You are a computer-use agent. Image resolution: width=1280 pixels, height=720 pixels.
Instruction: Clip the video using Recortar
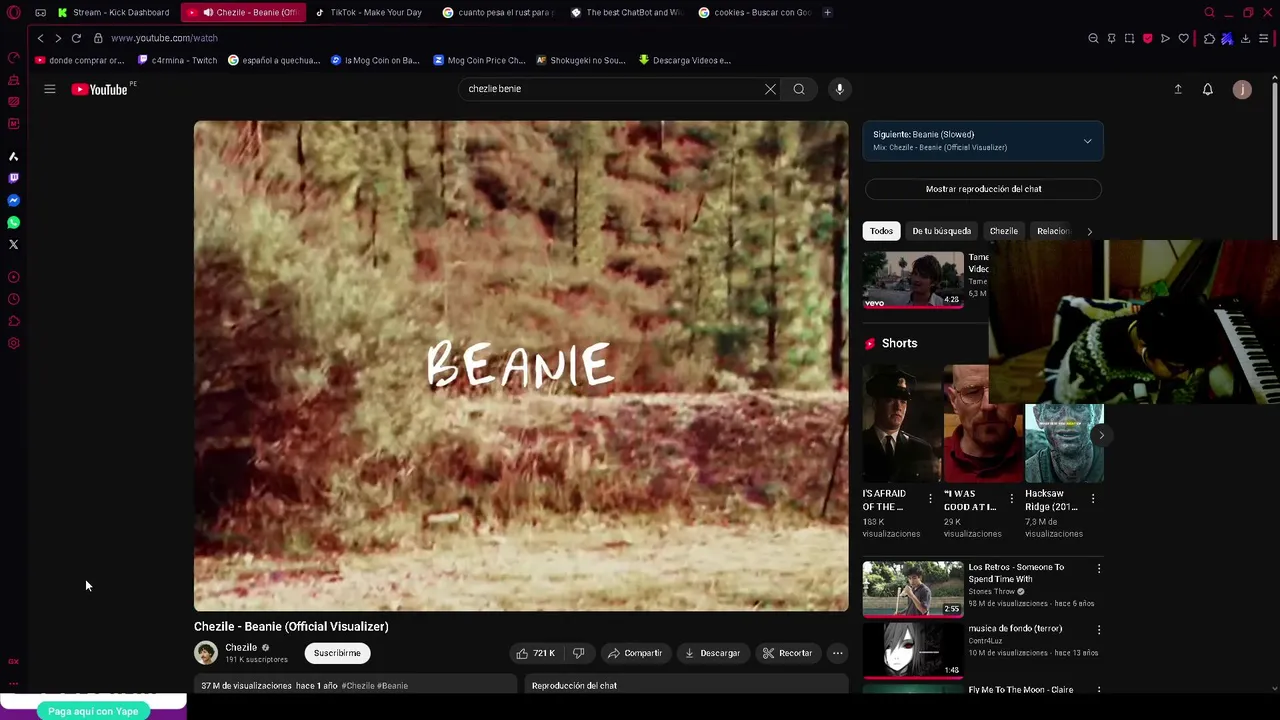click(x=787, y=653)
